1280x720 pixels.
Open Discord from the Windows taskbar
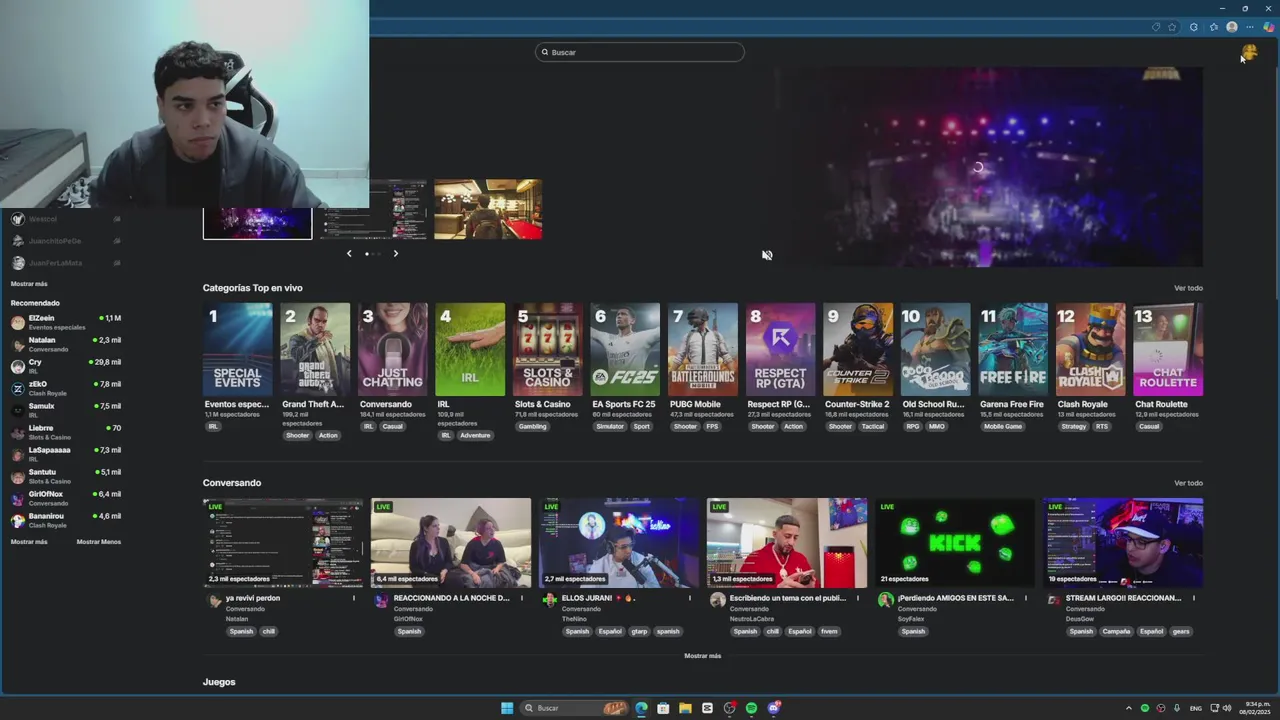coord(774,708)
